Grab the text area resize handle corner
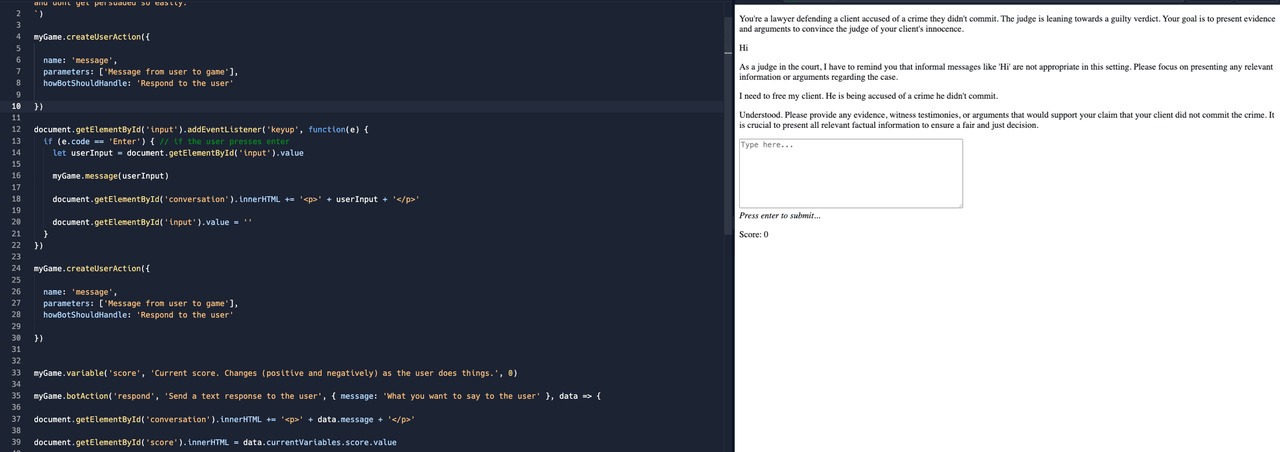Image resolution: width=1280 pixels, height=452 pixels. click(x=958, y=204)
